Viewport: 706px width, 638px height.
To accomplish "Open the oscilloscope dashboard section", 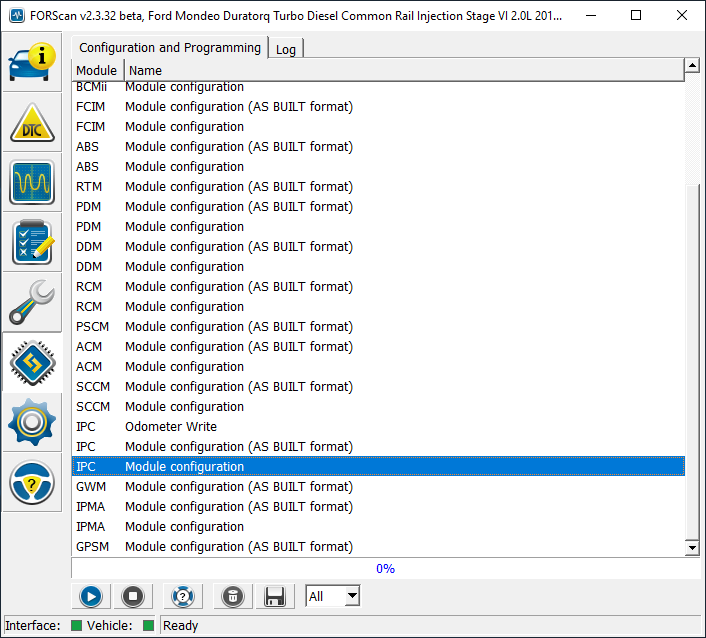I will 32,183.
